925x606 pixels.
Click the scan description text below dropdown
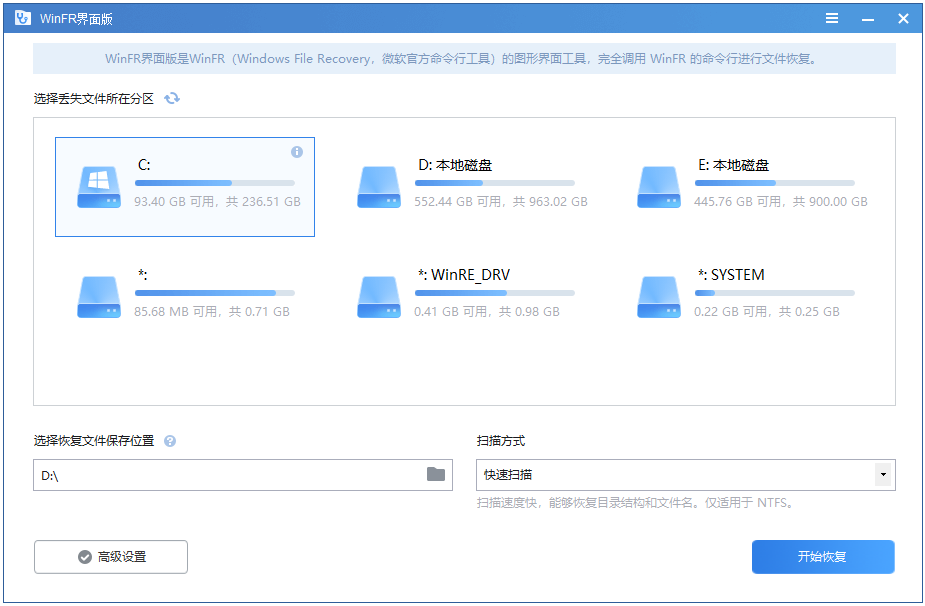pos(635,503)
